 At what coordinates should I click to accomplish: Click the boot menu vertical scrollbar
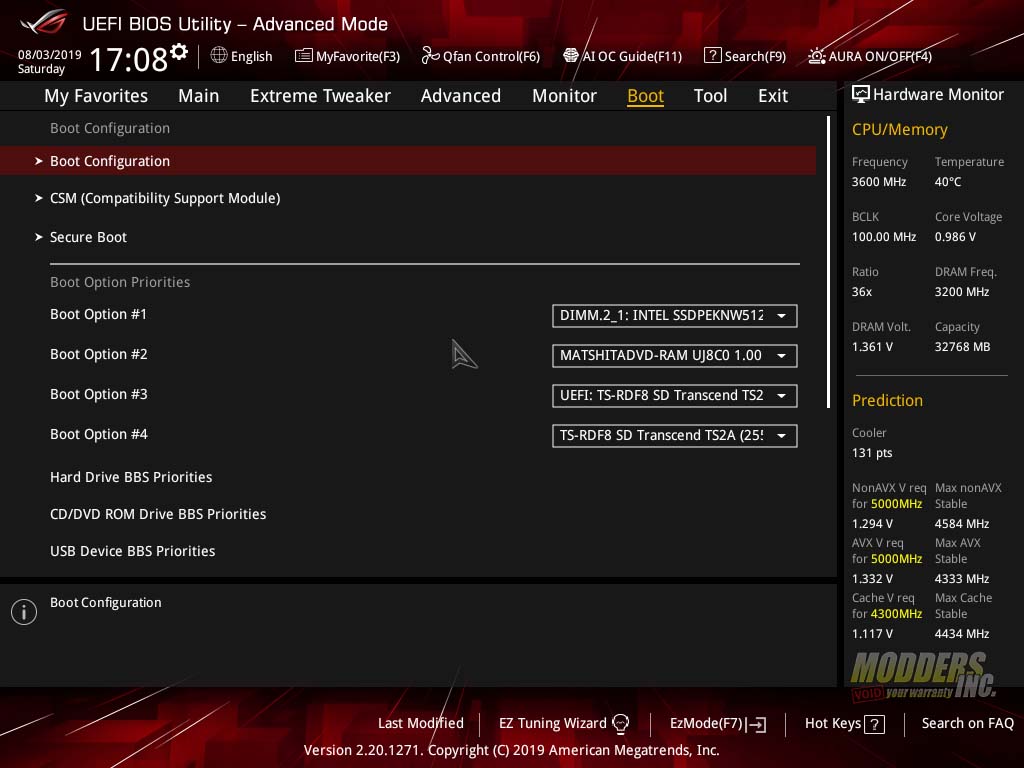coord(829,262)
